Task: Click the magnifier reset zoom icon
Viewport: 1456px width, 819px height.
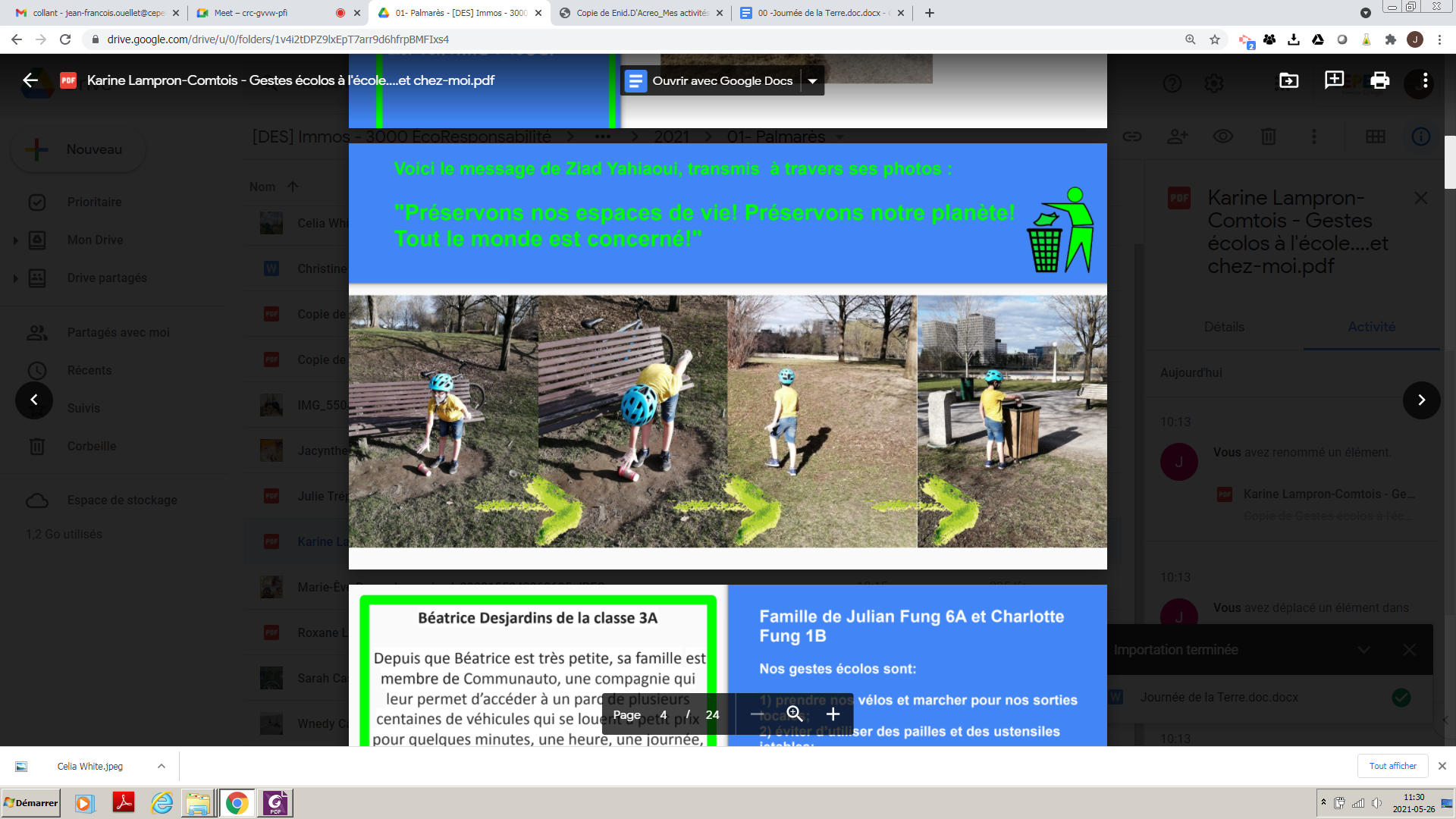Action: (794, 714)
